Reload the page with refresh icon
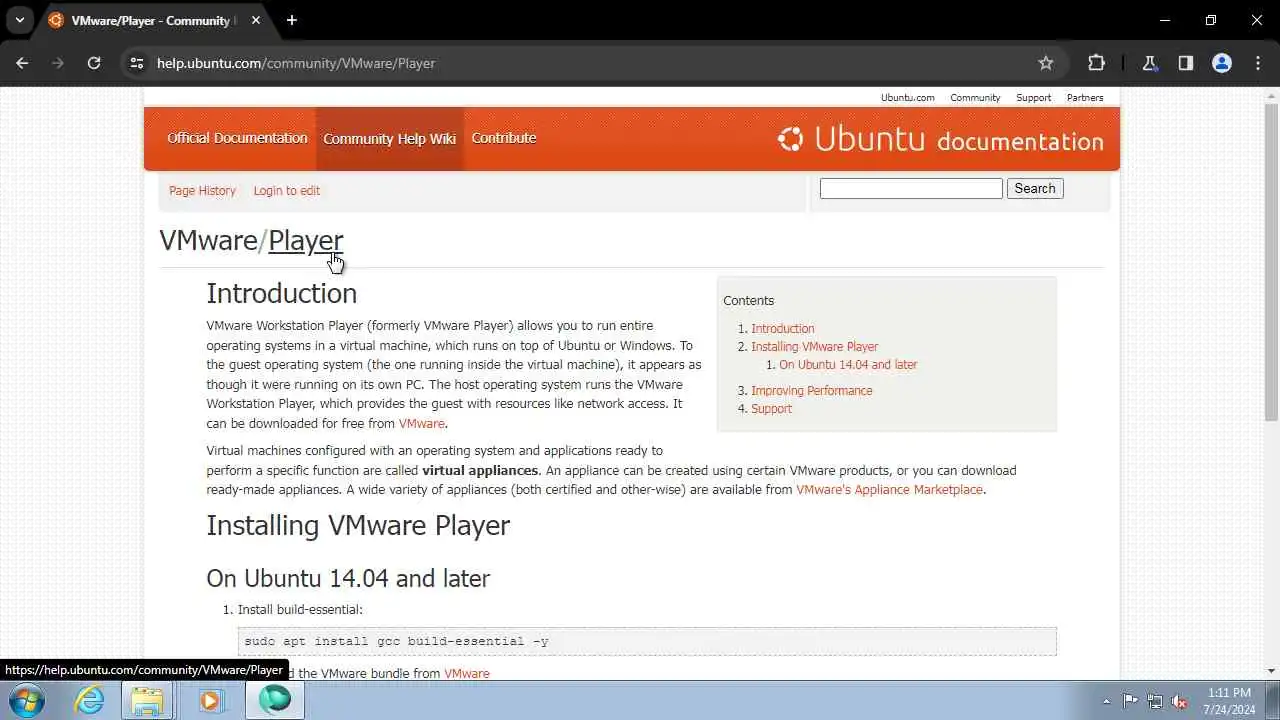Screen dimensions: 1280x720 coord(94,63)
